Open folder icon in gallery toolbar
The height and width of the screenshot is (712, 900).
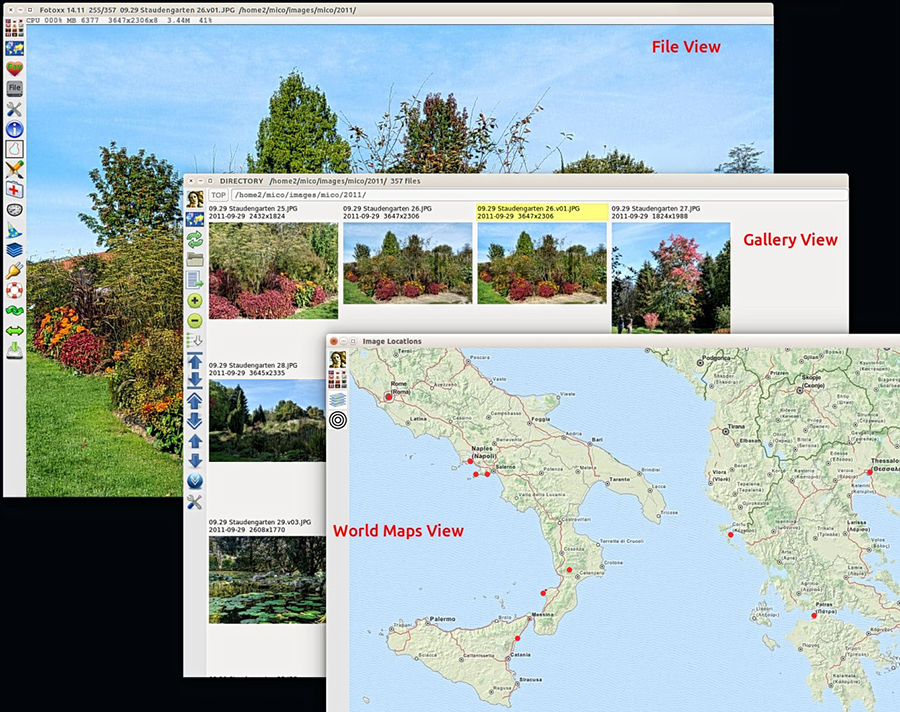[x=195, y=260]
